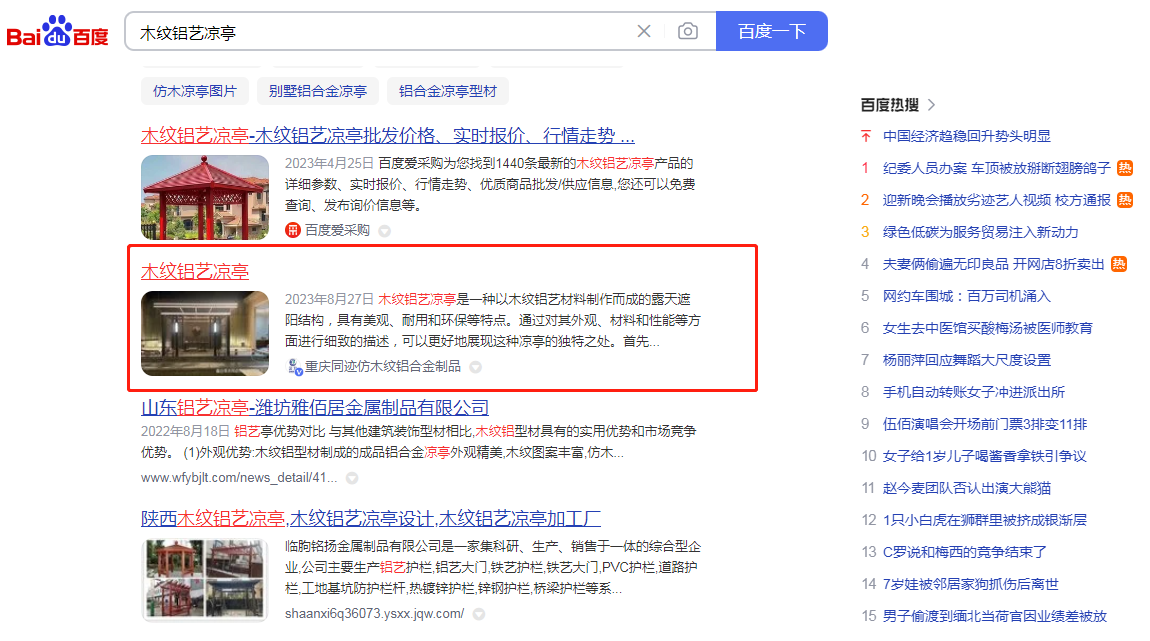
Task: Open the 百度爱采购 source link
Action: [x=337, y=230]
